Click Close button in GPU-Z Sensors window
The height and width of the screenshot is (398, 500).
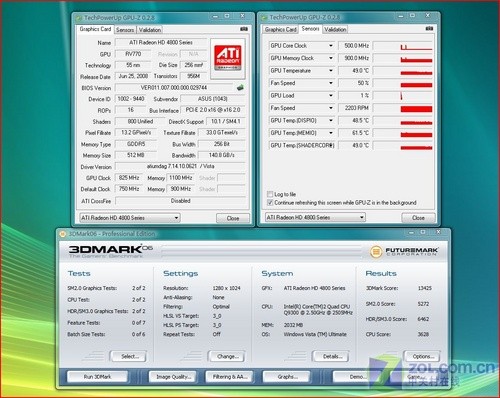pyautogui.click(x=418, y=218)
